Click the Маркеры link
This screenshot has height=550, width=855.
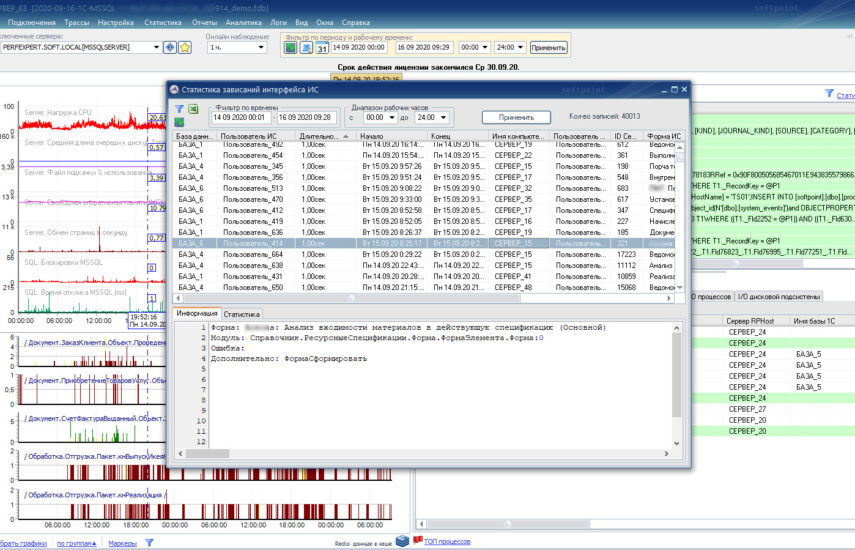[x=122, y=543]
